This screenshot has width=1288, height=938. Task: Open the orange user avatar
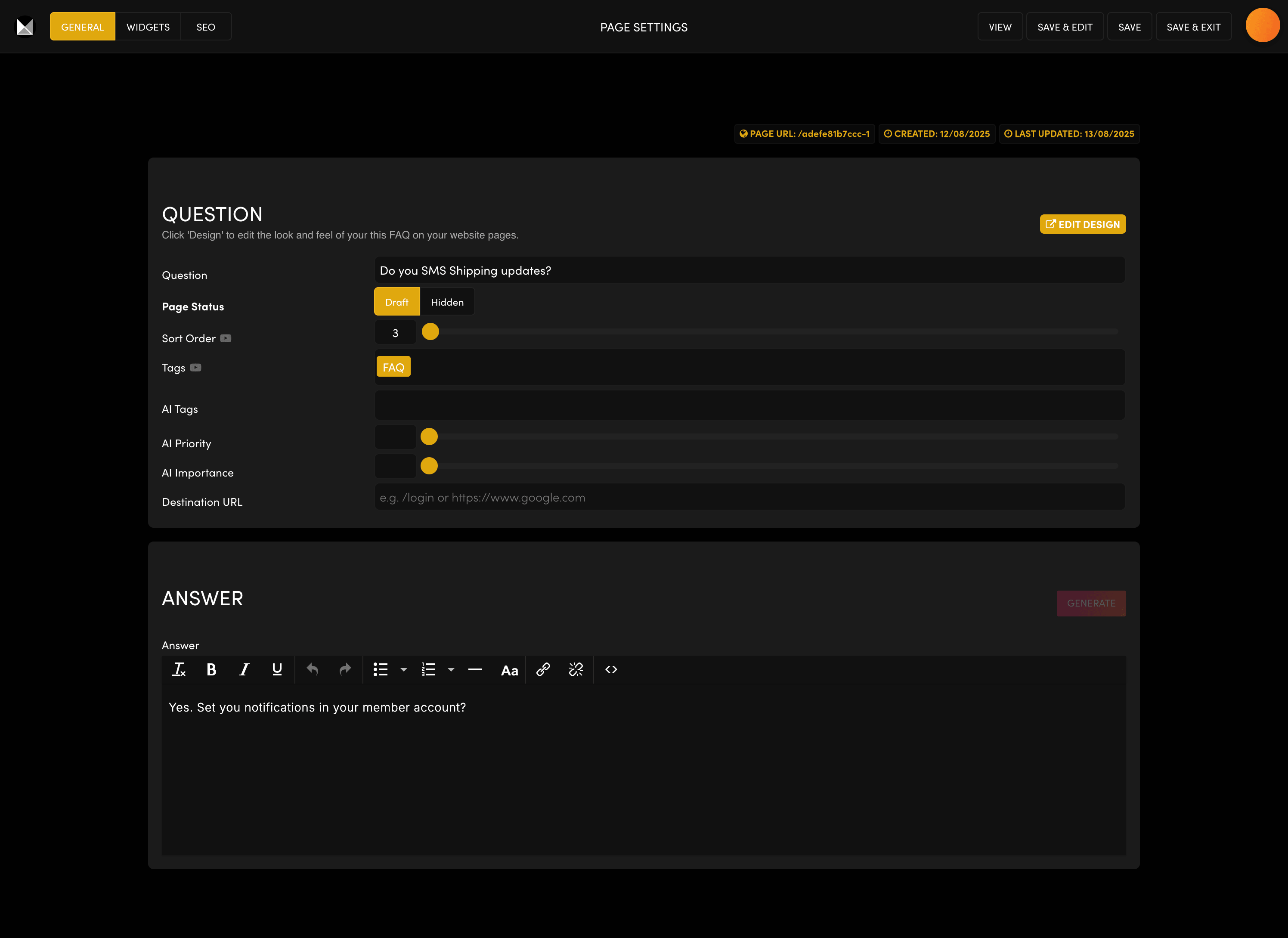(1263, 25)
